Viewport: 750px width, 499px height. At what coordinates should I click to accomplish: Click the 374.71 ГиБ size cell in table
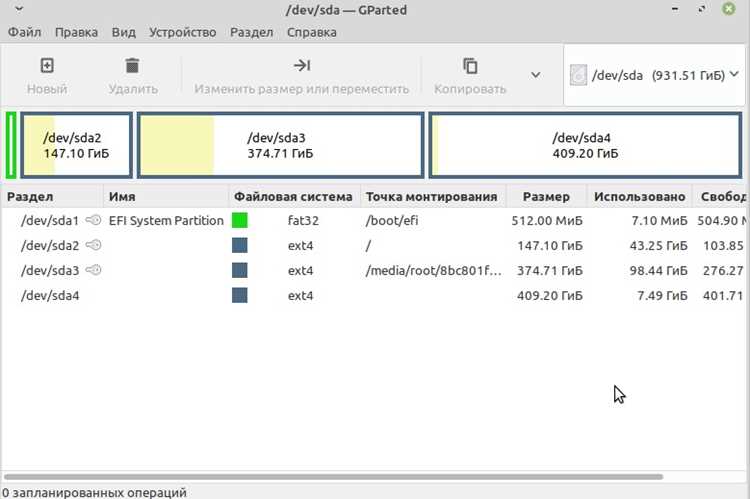click(550, 270)
